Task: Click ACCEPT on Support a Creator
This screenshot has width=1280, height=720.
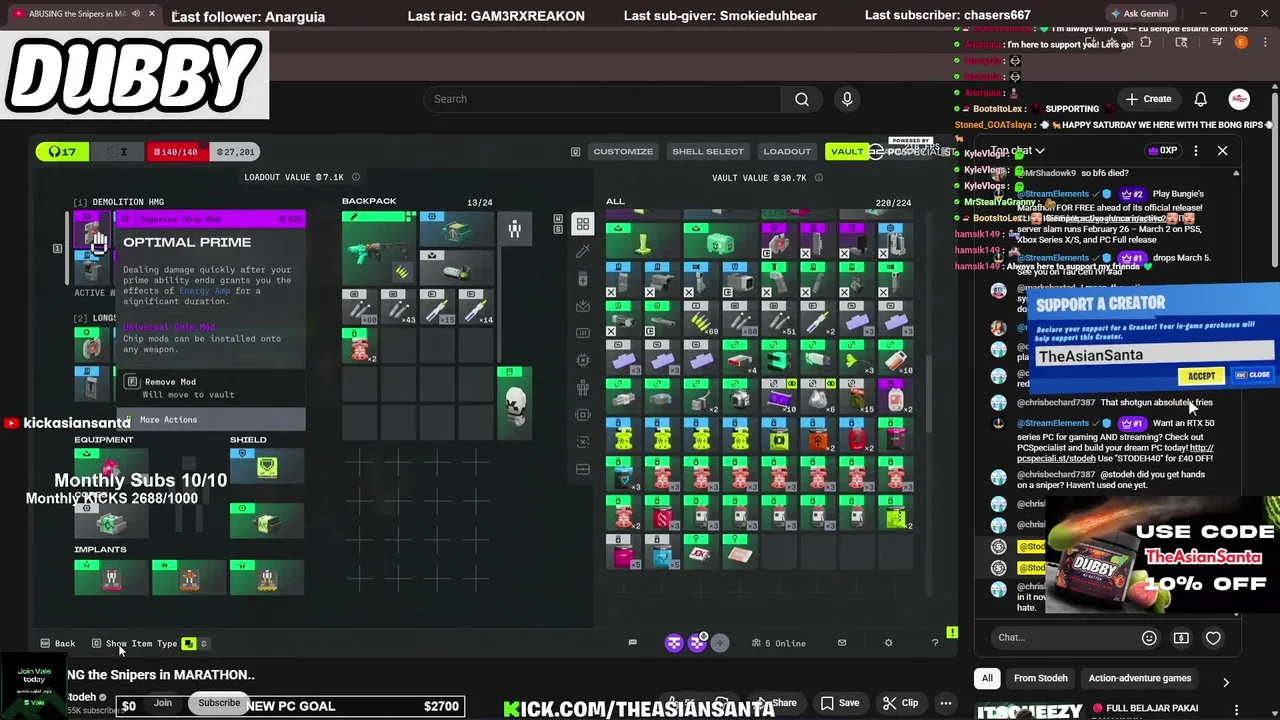Action: pos(1201,376)
